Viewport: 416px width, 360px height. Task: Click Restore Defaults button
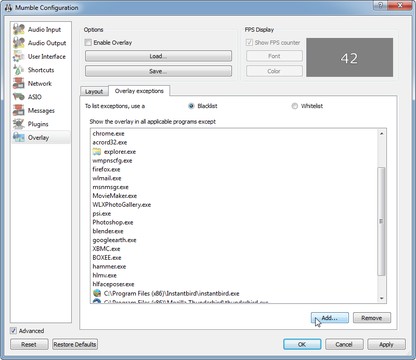(x=75, y=344)
